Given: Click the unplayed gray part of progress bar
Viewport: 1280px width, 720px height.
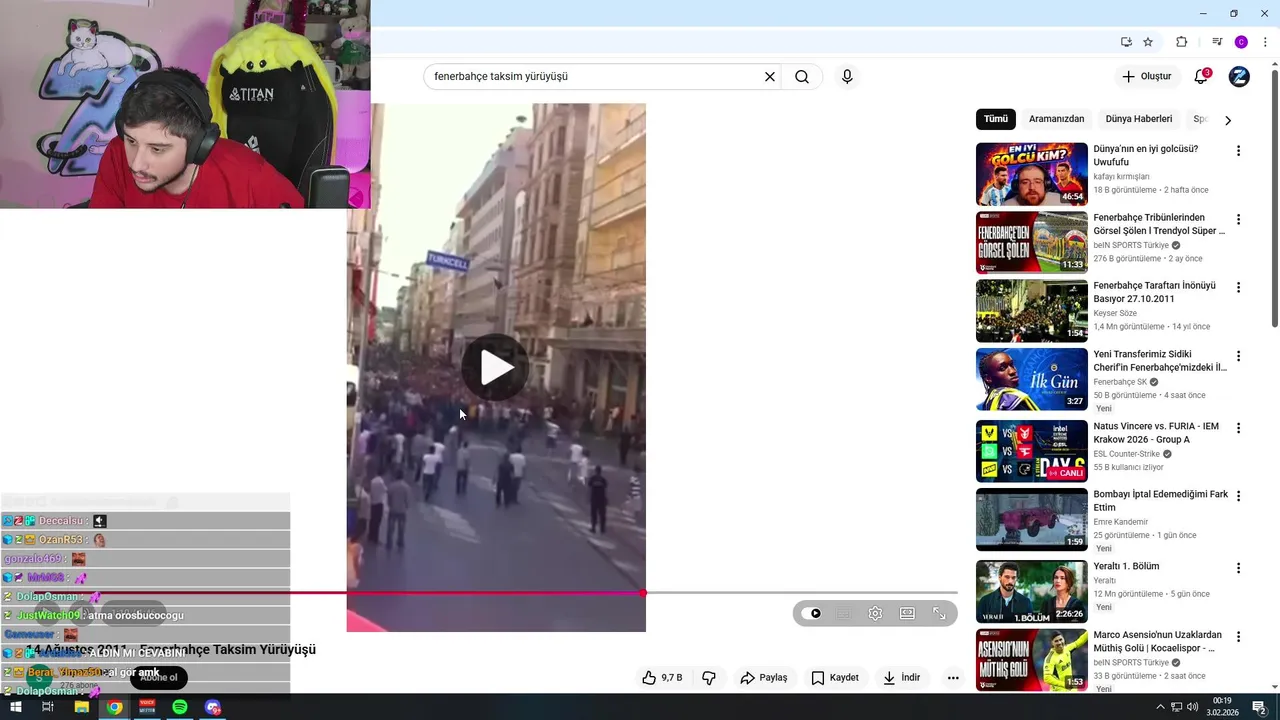Looking at the screenshot, I should (x=802, y=593).
